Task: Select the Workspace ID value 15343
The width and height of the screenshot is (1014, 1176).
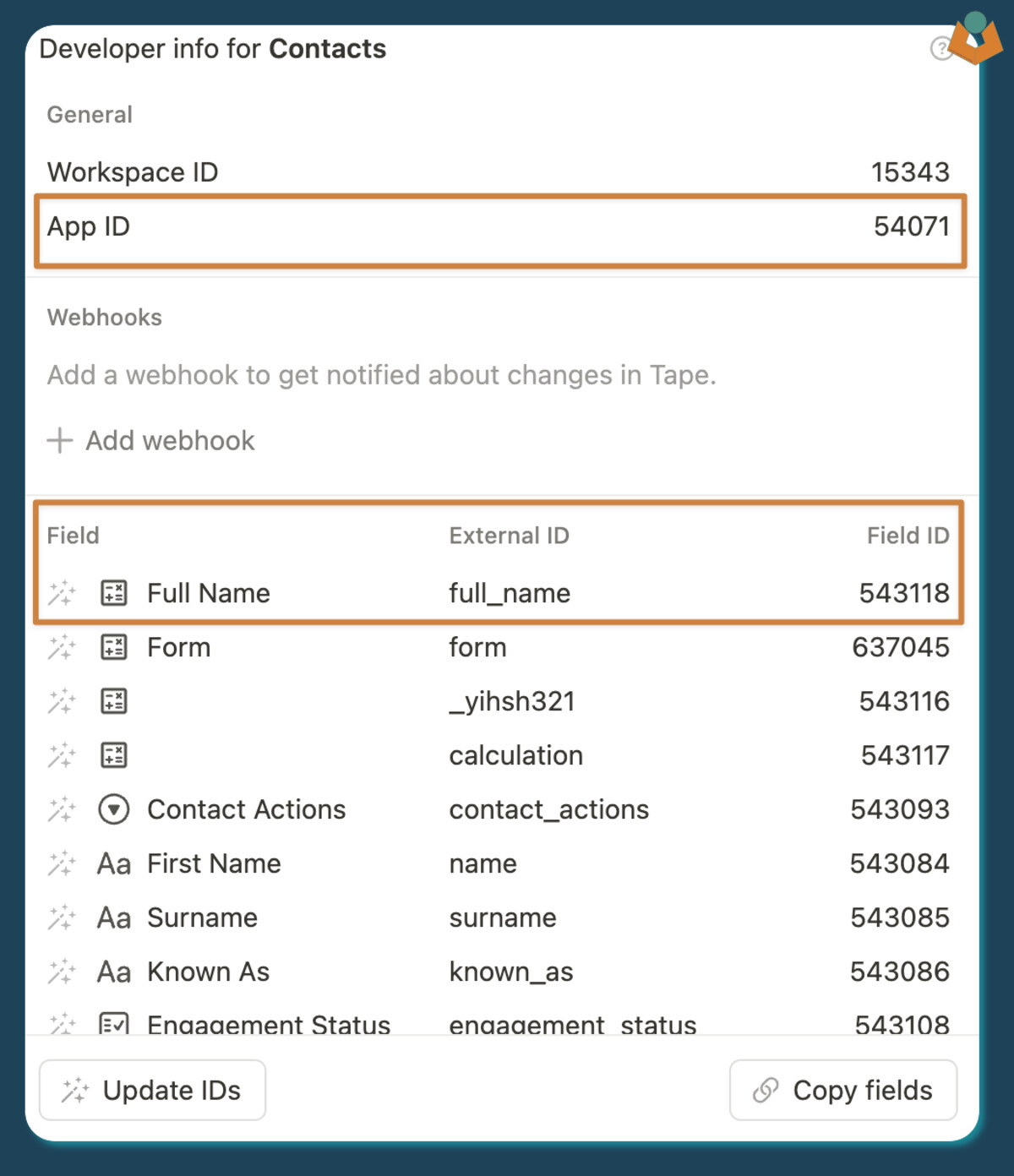Action: point(911,172)
